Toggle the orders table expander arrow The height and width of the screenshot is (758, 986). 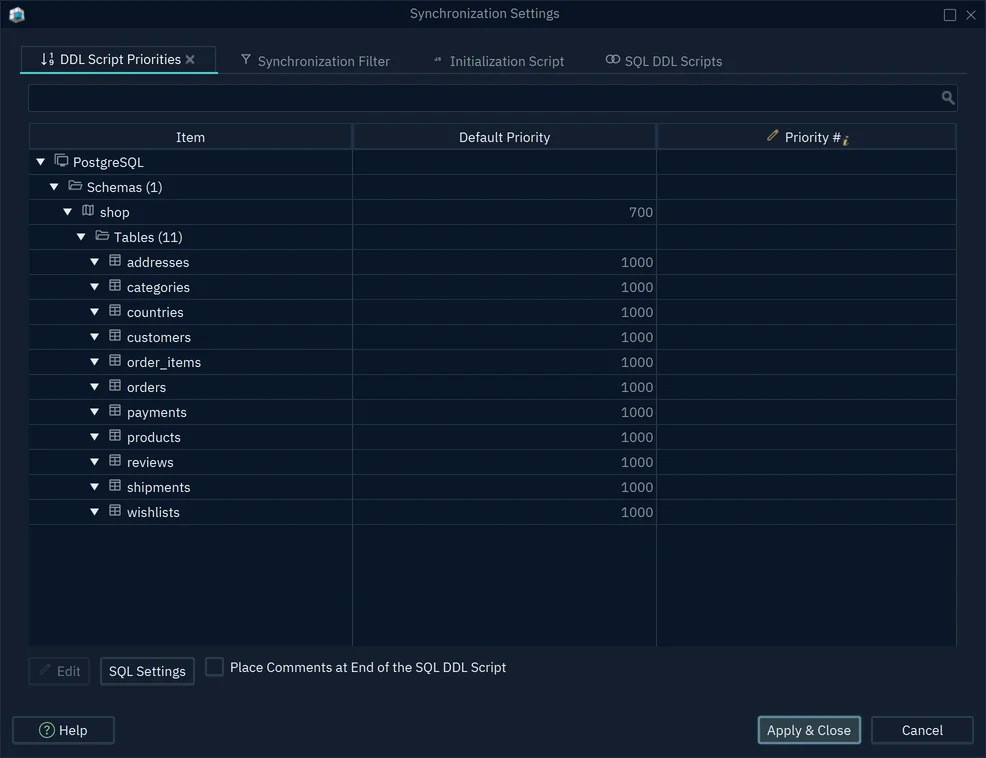pyautogui.click(x=94, y=387)
